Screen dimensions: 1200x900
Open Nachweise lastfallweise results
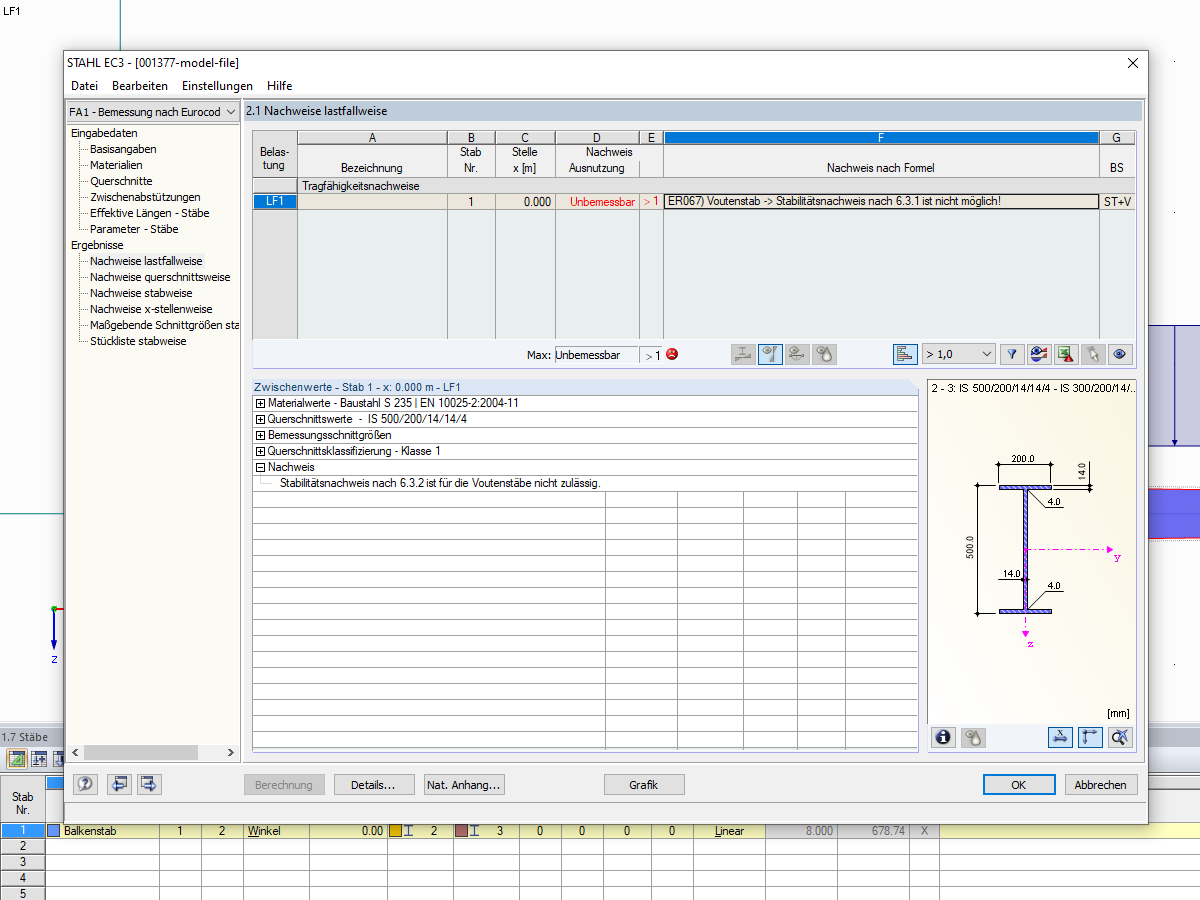pyautogui.click(x=146, y=261)
